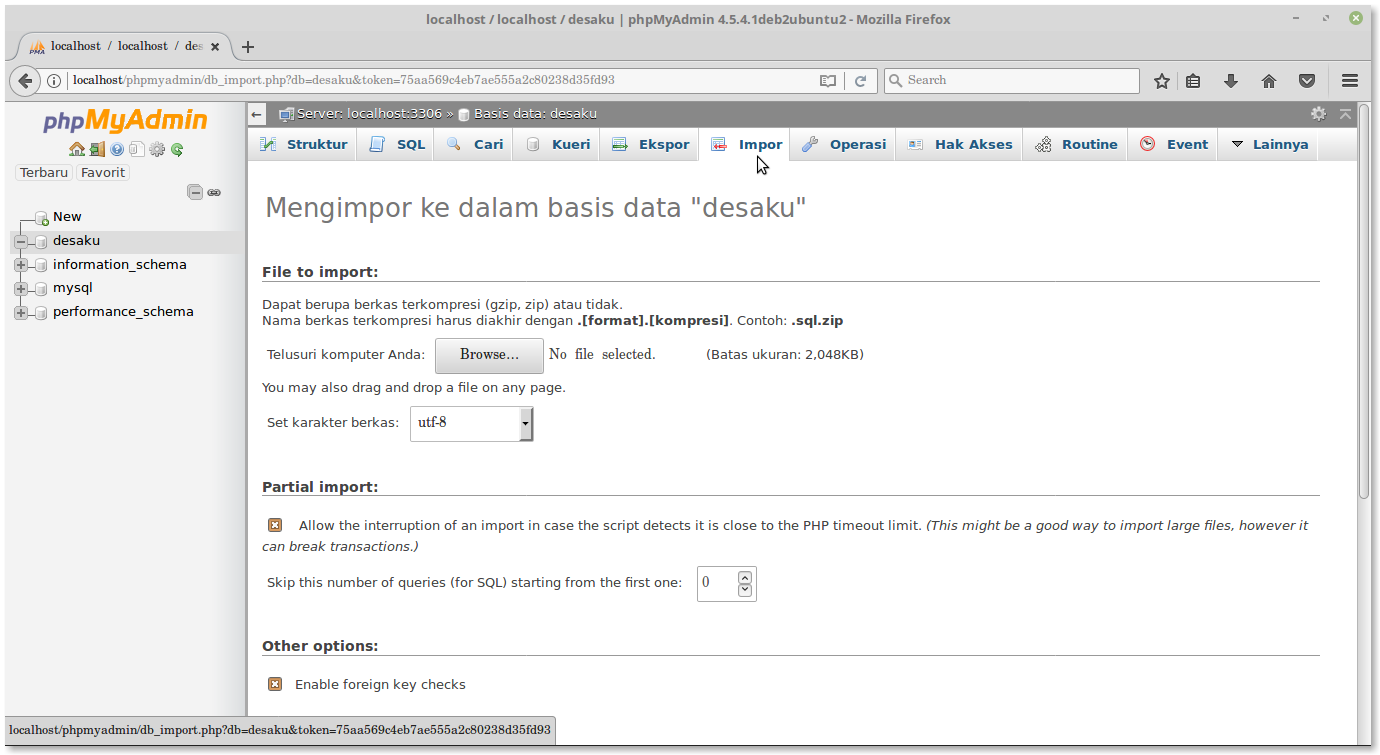The image size is (1380, 755).
Task: Click the collapse-all icon above the database tree
Action: click(x=195, y=192)
